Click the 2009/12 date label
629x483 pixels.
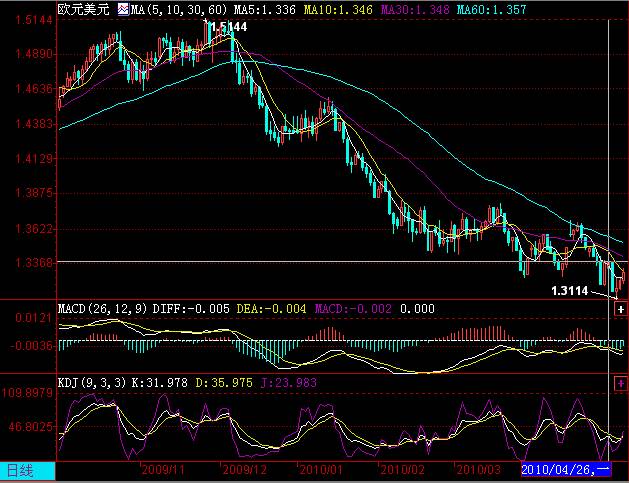coord(244,470)
